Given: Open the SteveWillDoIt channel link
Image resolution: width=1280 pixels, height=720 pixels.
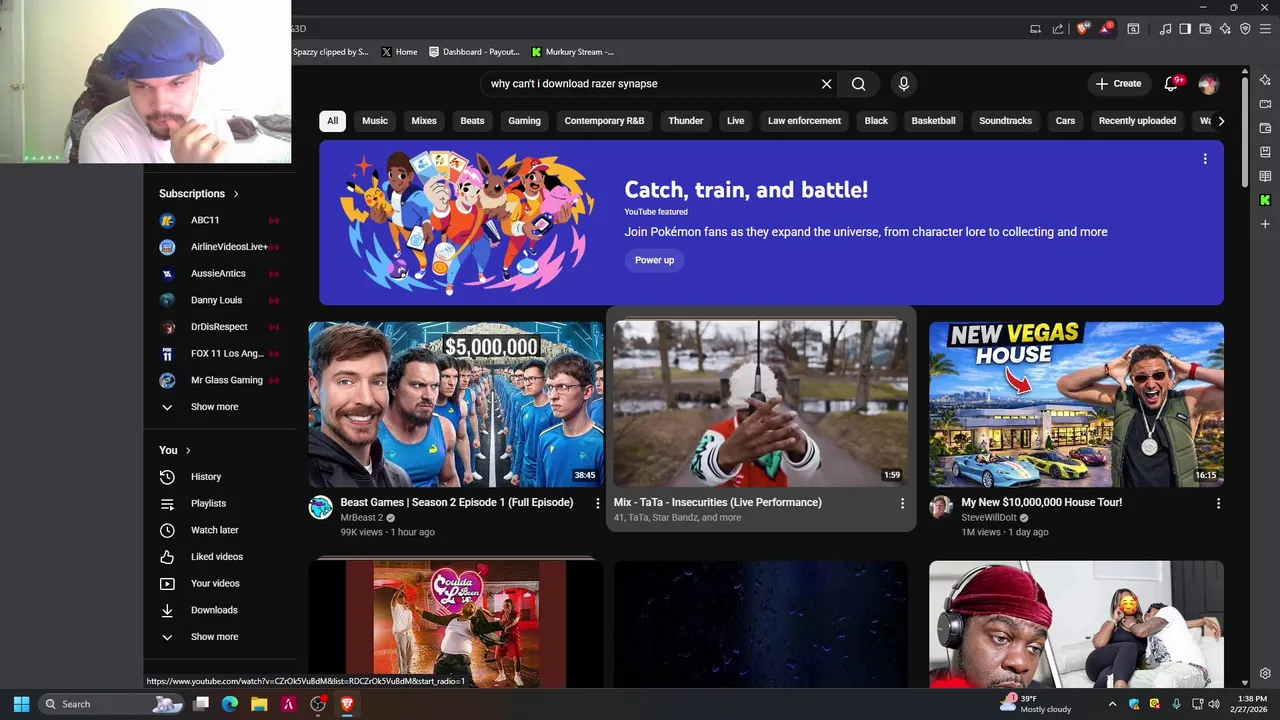Looking at the screenshot, I should click(989, 518).
